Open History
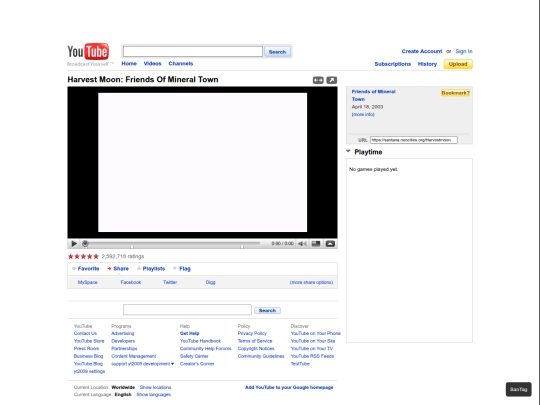 pos(427,64)
